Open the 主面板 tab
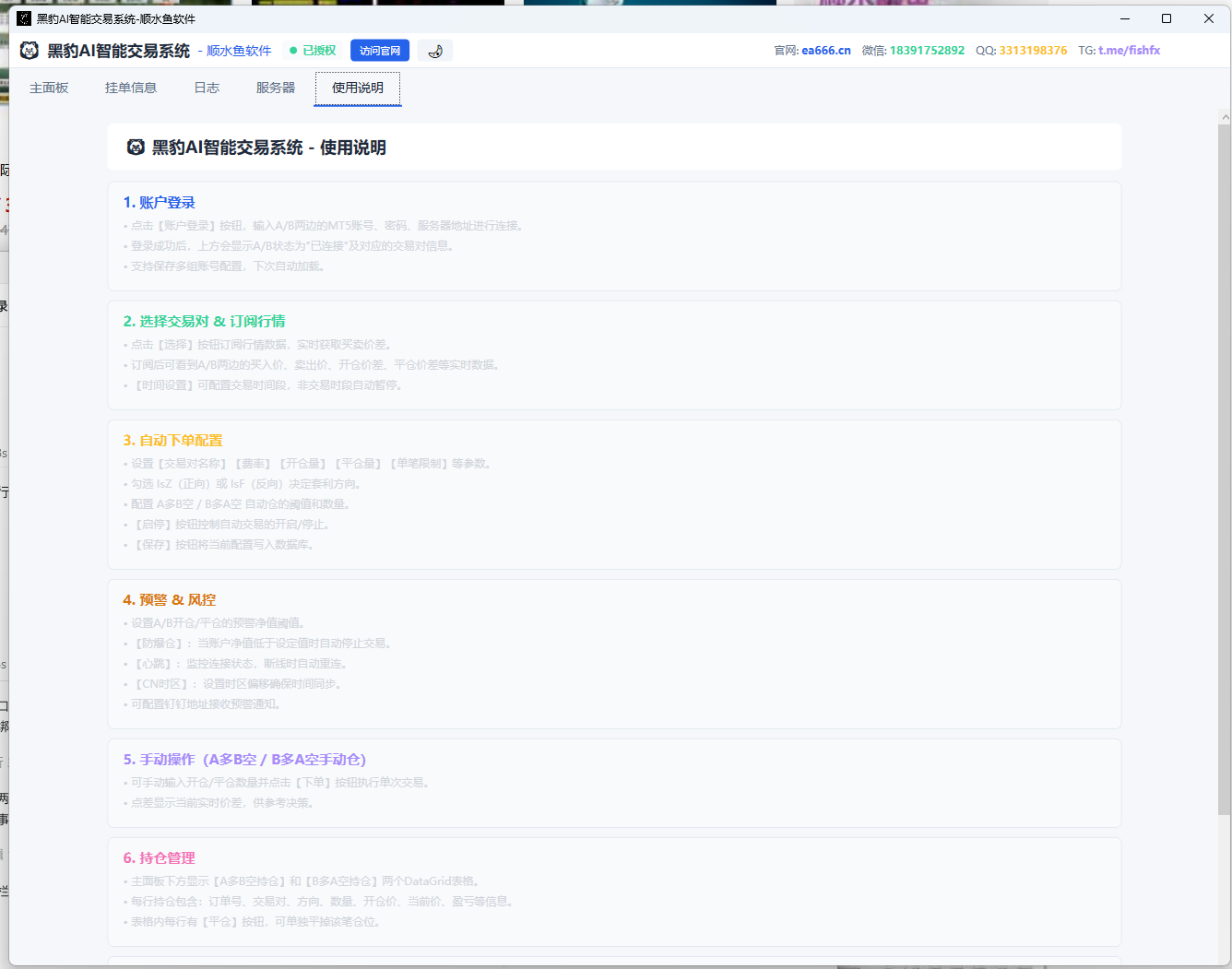Viewport: 1232px width, 969px height. click(49, 88)
